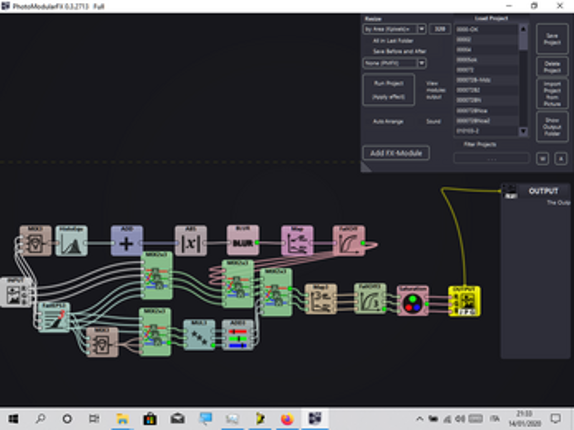Select the purple Map node

tap(297, 240)
